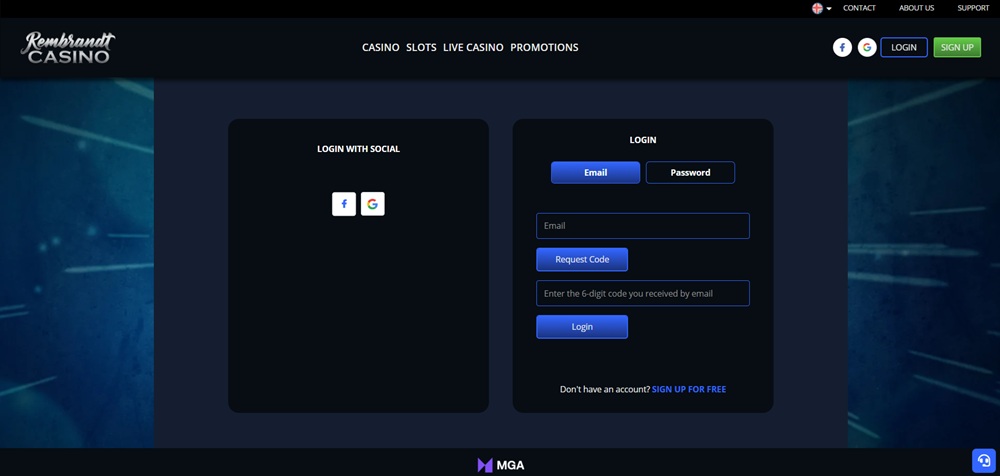Click the Login button below the code field
1000x476 pixels.
click(x=582, y=327)
